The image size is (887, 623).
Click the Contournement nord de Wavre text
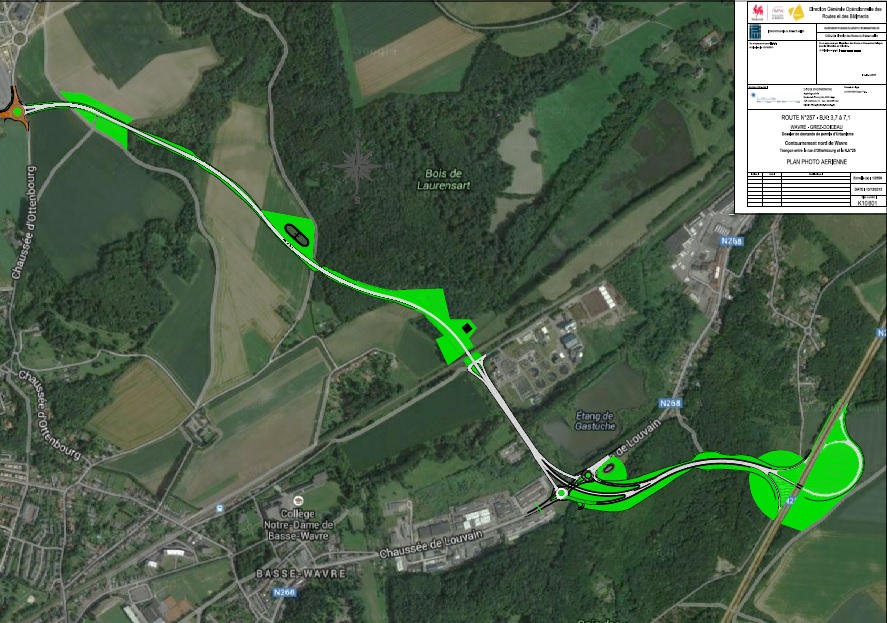pyautogui.click(x=816, y=144)
